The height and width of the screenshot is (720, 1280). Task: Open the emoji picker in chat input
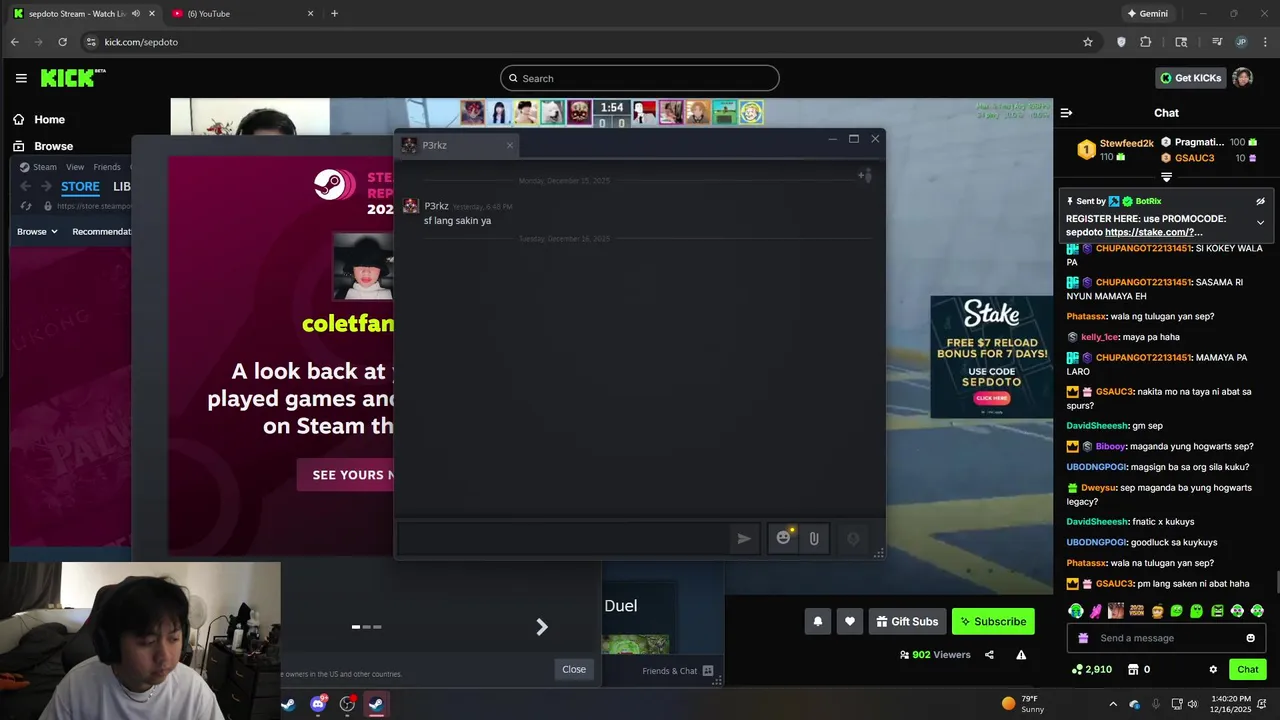pyautogui.click(x=1250, y=638)
